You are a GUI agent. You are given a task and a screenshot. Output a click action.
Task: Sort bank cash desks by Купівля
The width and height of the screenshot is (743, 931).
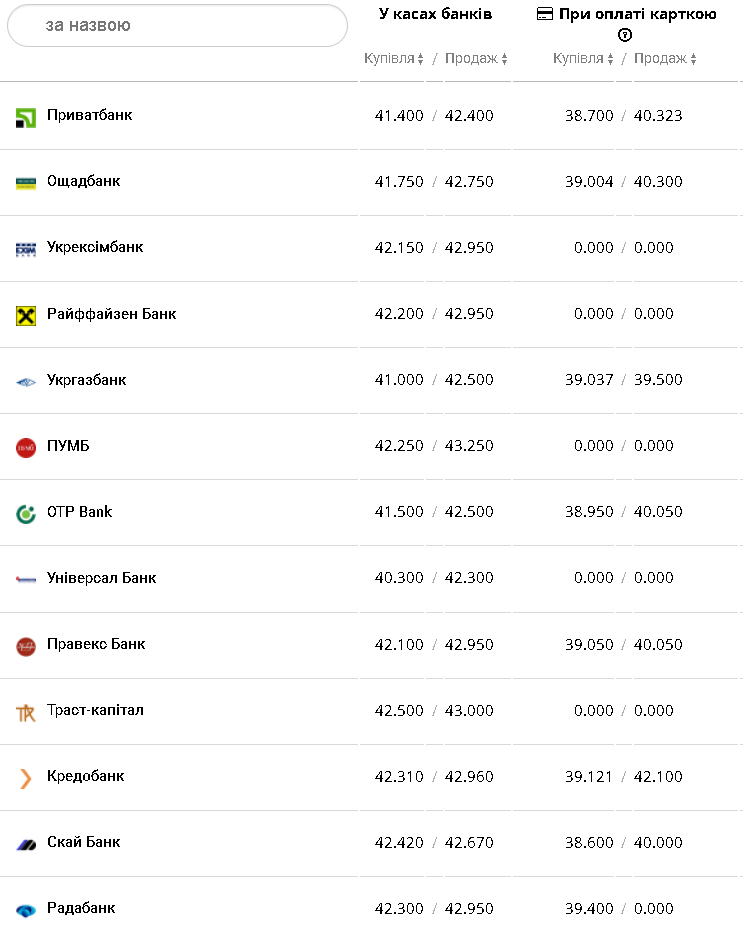394,59
